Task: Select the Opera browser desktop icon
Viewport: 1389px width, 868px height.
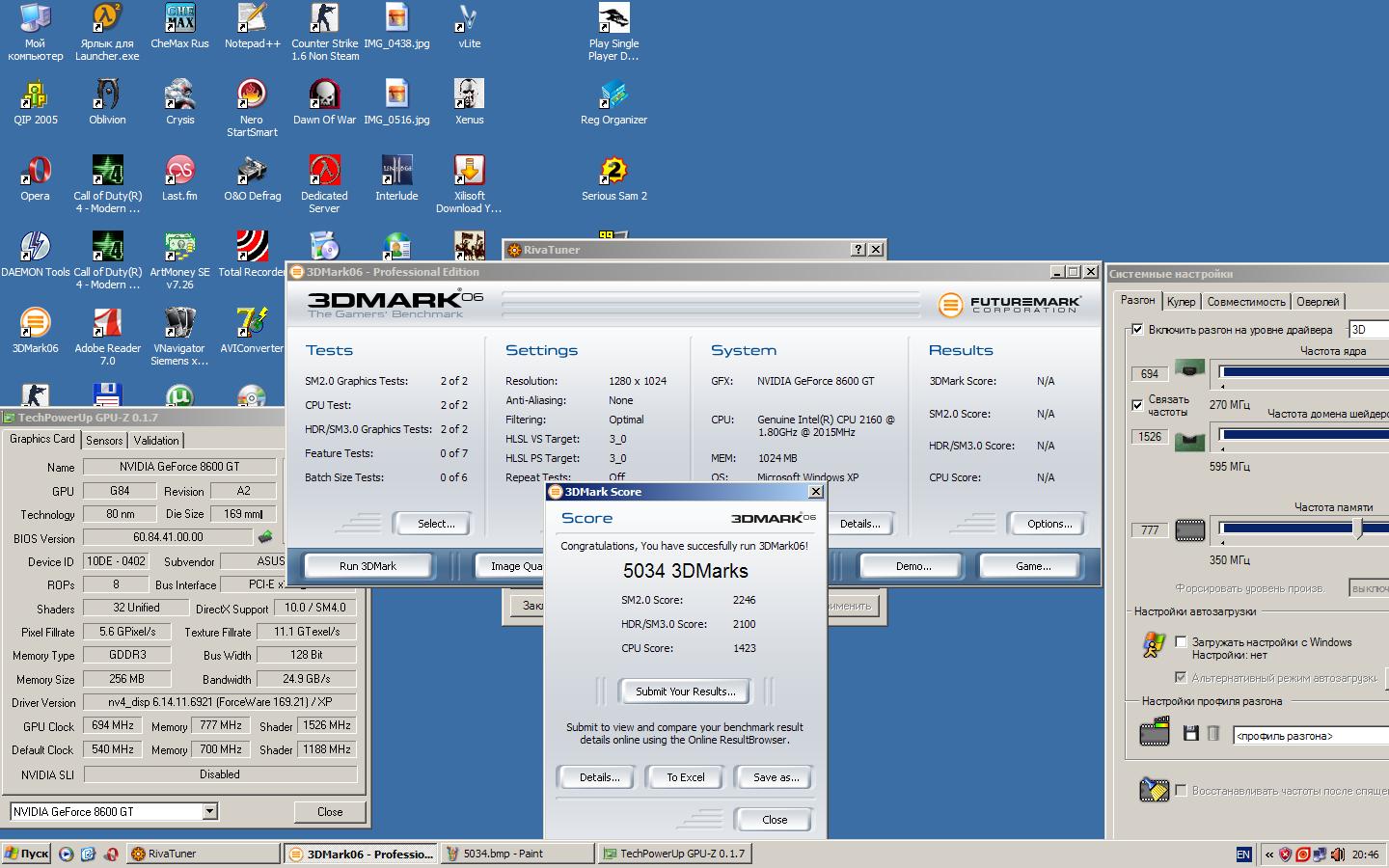Action: click(35, 177)
